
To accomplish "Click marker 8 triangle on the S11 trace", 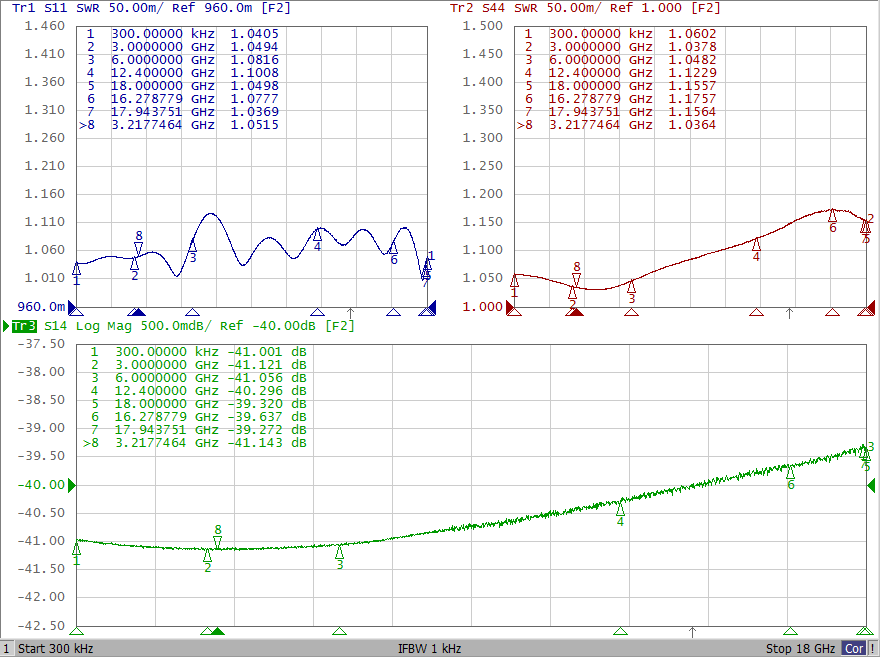I will (x=139, y=247).
